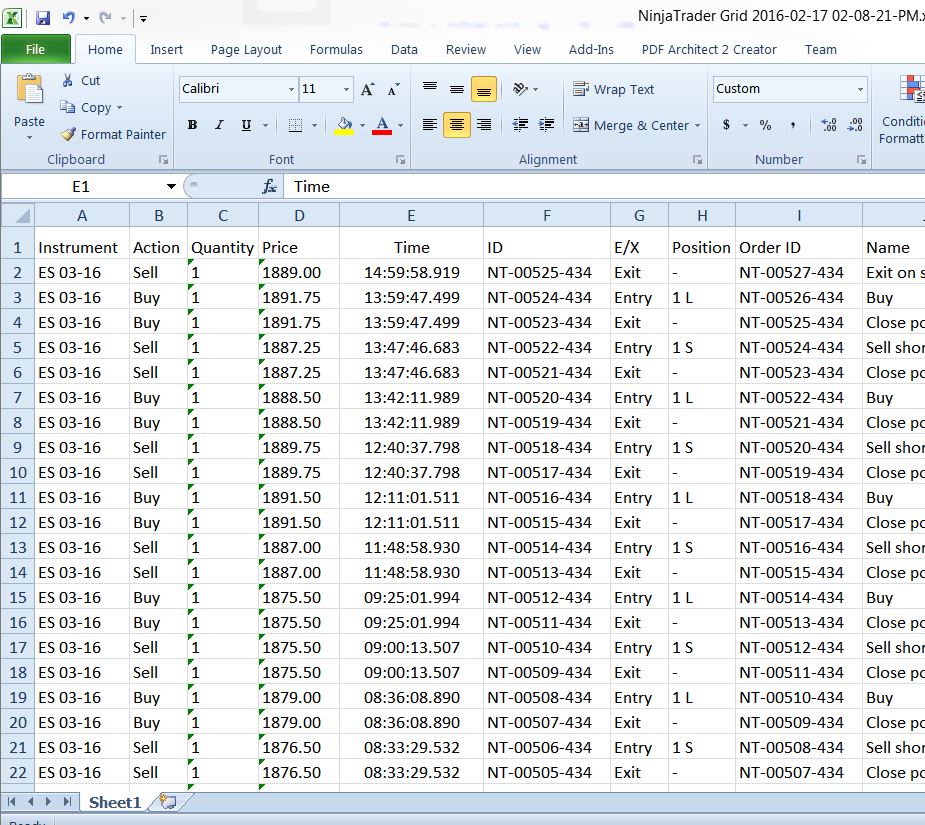Switch to the Formulas tab

336,50
